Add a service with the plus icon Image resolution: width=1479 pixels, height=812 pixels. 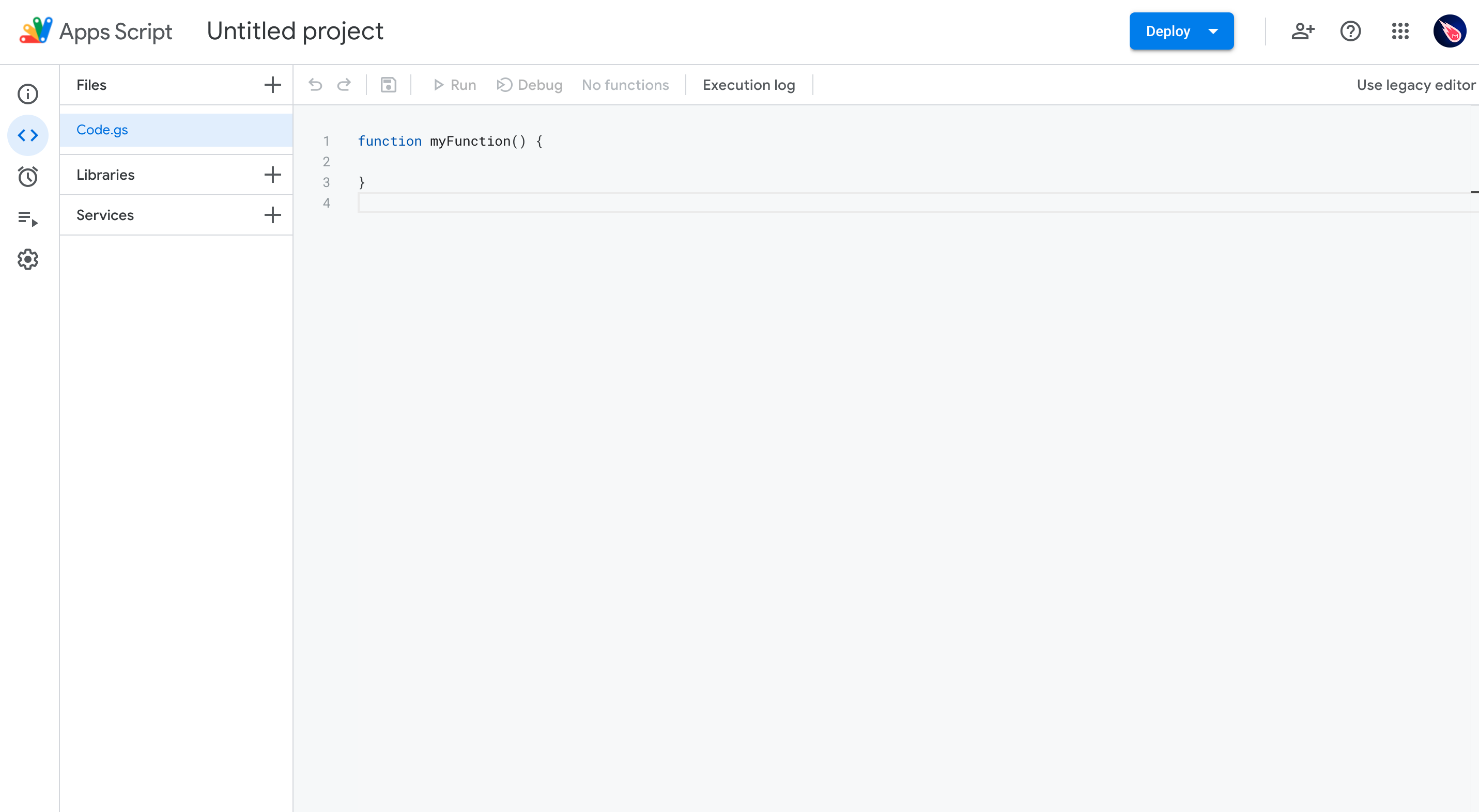click(x=273, y=215)
